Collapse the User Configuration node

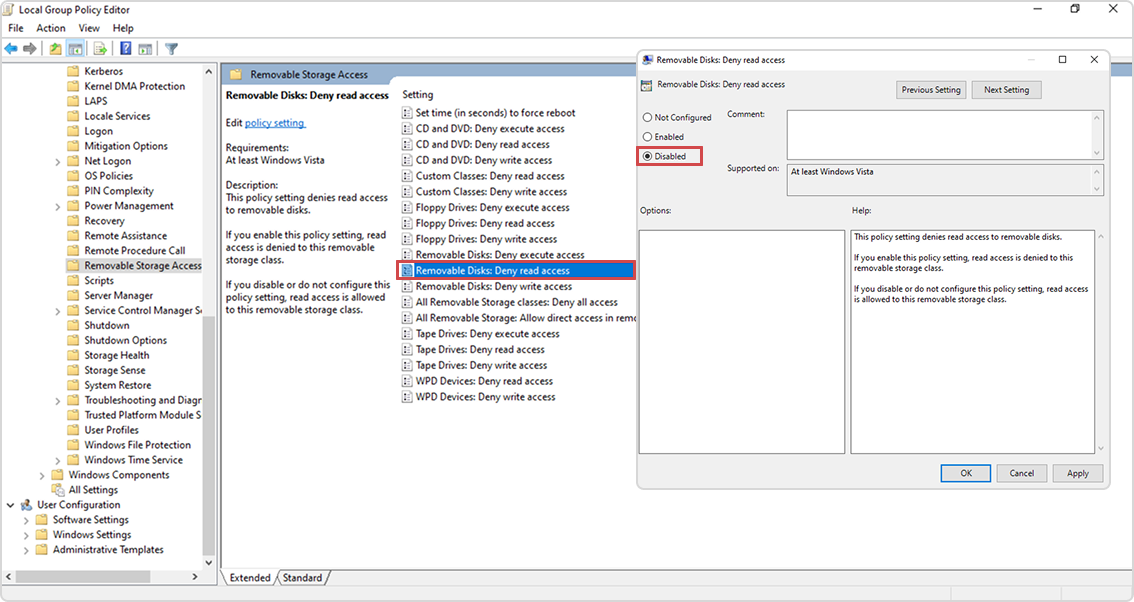click(x=11, y=504)
